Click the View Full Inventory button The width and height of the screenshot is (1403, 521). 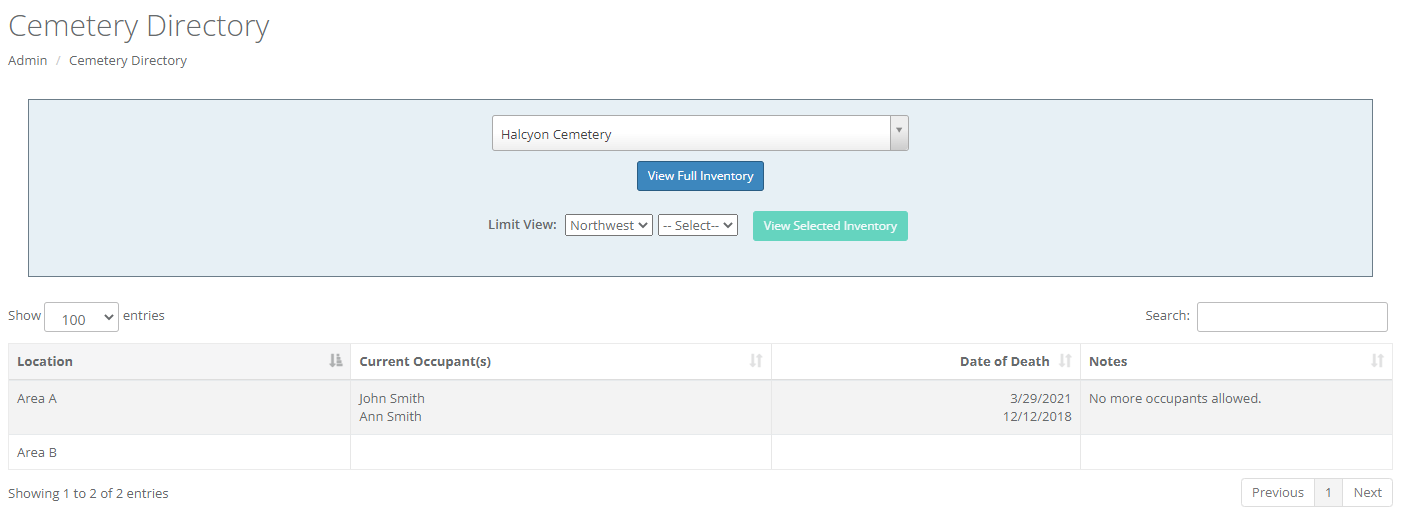700,176
